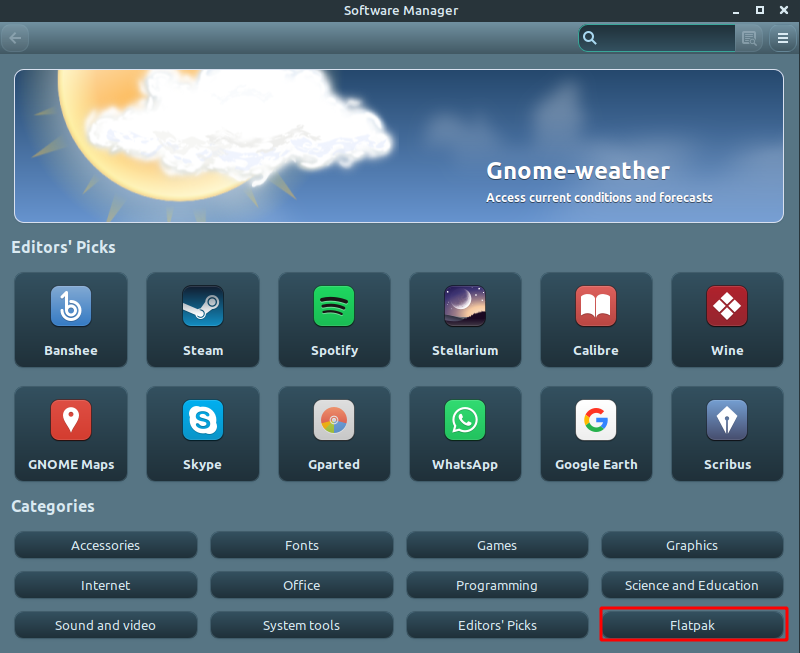Image resolution: width=800 pixels, height=653 pixels.
Task: Click the back navigation arrow
Action: pos(15,38)
